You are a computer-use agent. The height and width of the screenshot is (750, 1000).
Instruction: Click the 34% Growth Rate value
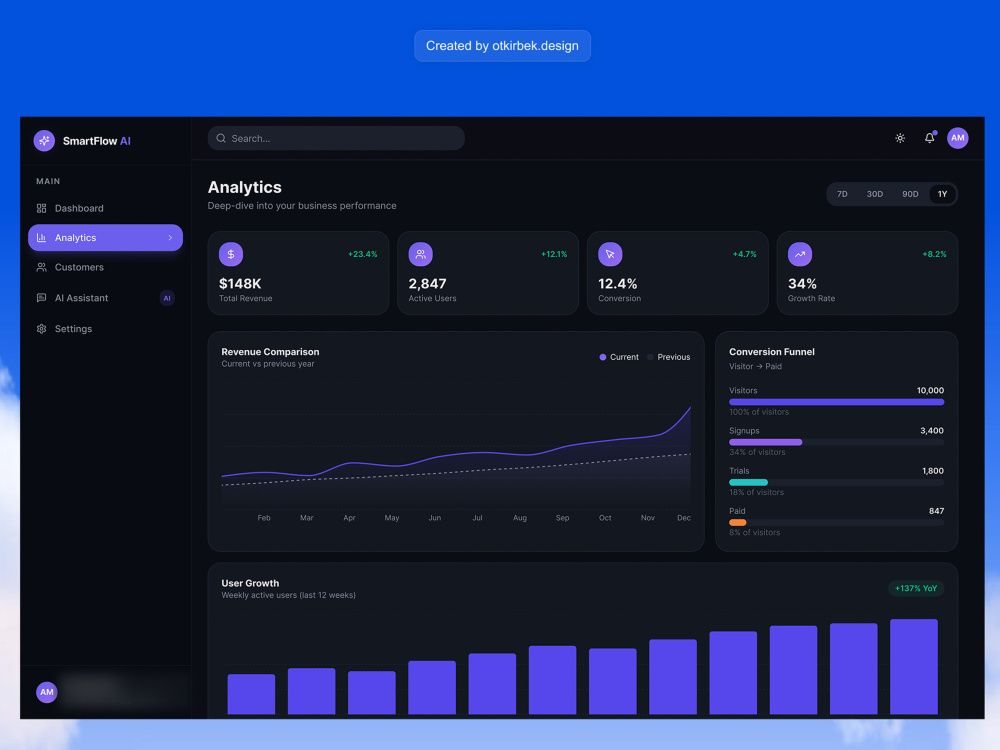click(x=802, y=284)
